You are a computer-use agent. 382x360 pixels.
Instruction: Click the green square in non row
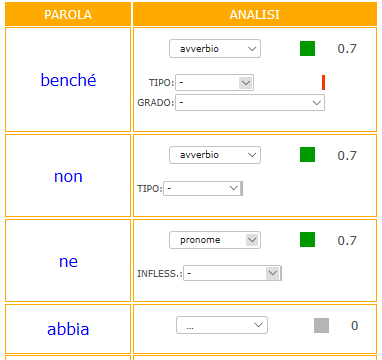[307, 155]
